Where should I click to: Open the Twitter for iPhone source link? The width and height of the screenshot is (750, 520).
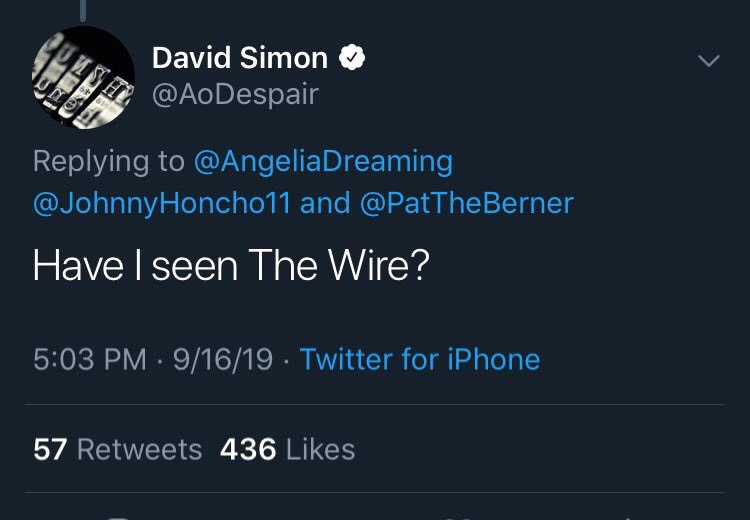(420, 359)
